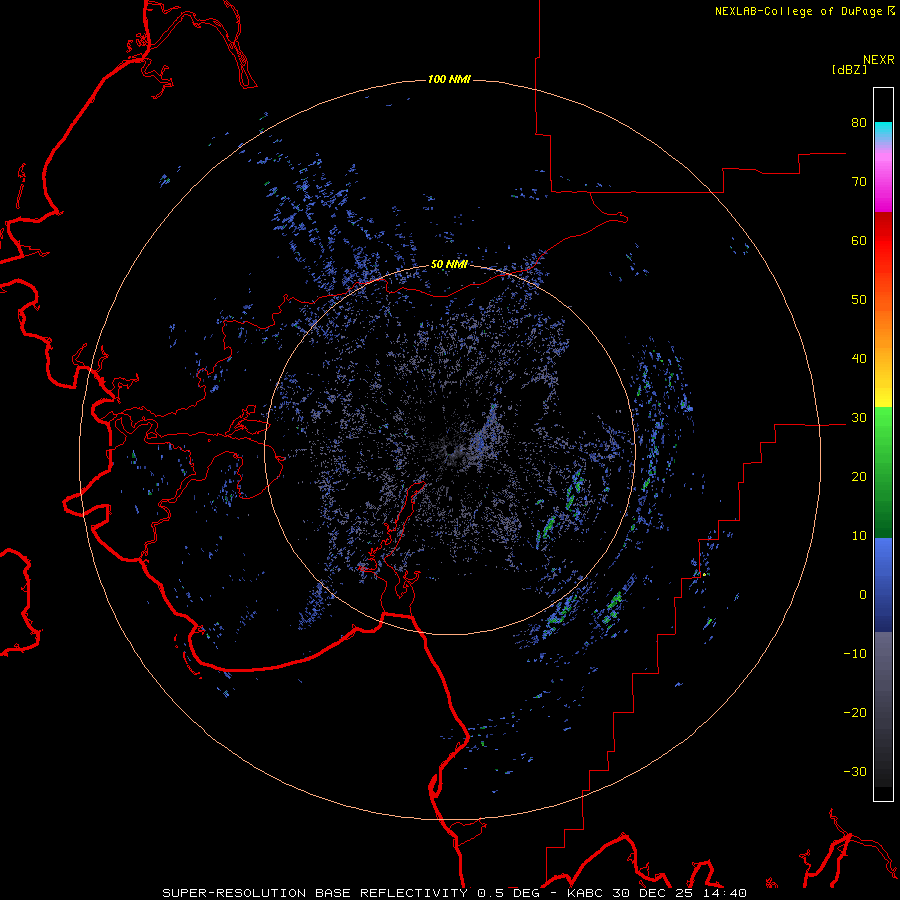Click the 50 NMI range ring label
Viewport: 900px width, 900px height.
pyautogui.click(x=449, y=265)
